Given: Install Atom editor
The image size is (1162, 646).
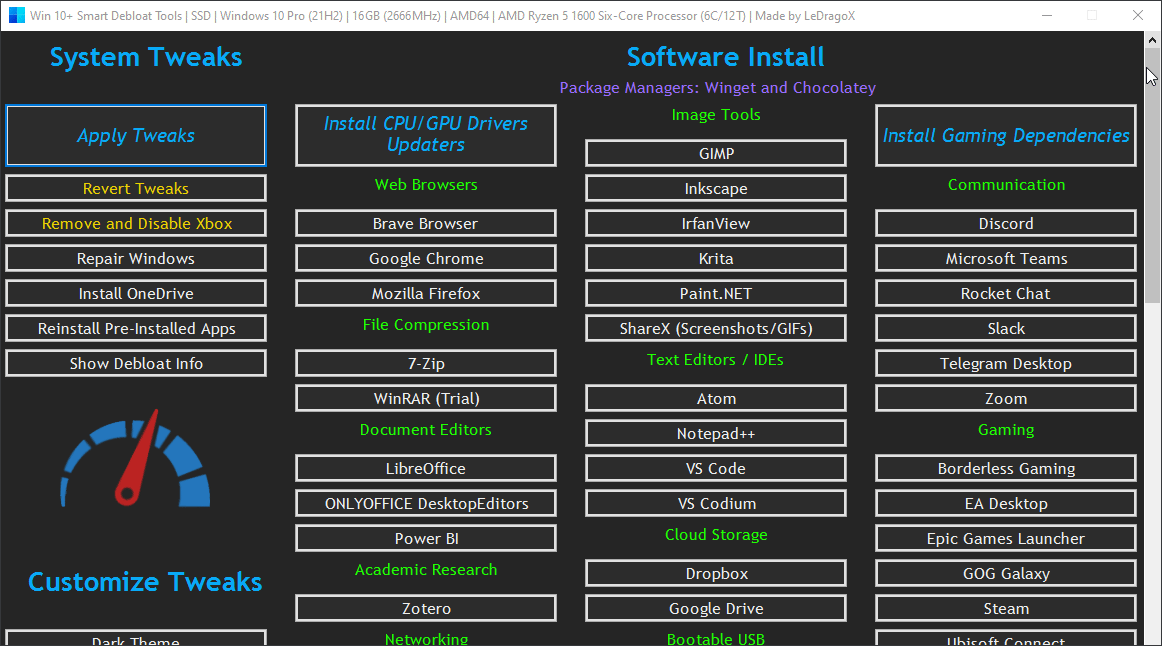Looking at the screenshot, I should coord(716,398).
